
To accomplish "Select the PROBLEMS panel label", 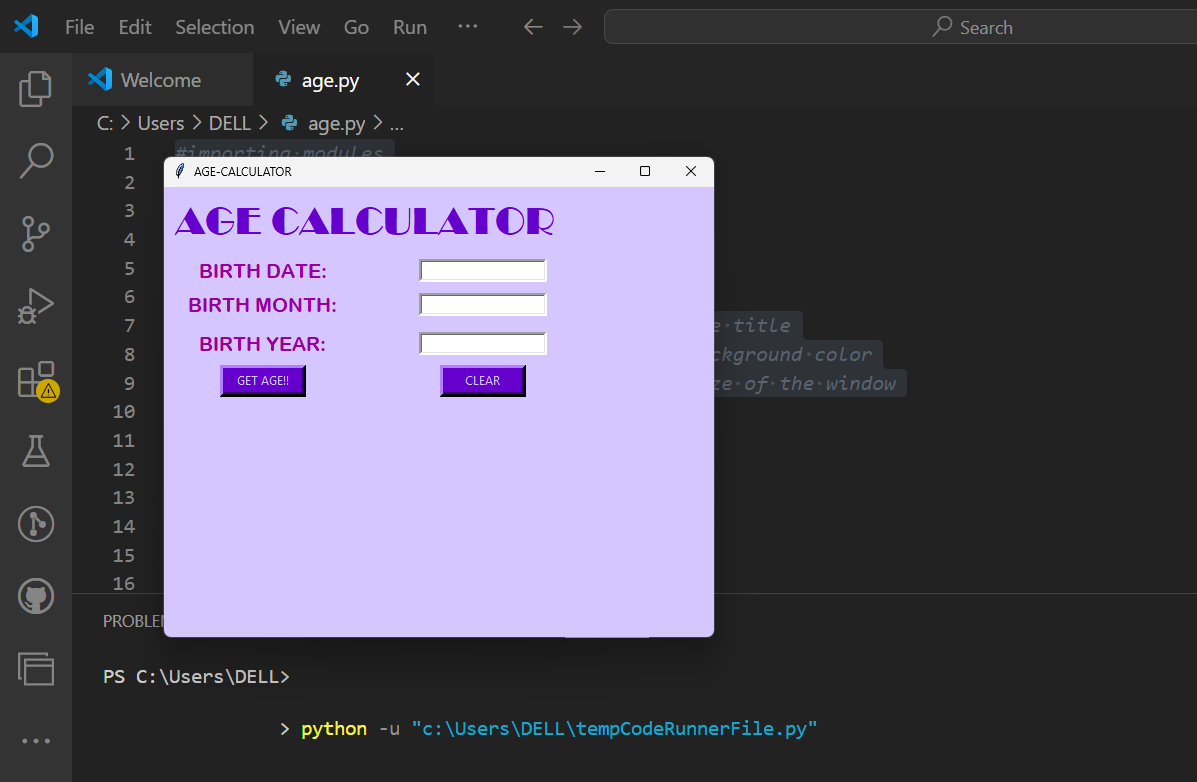I will [x=132, y=620].
